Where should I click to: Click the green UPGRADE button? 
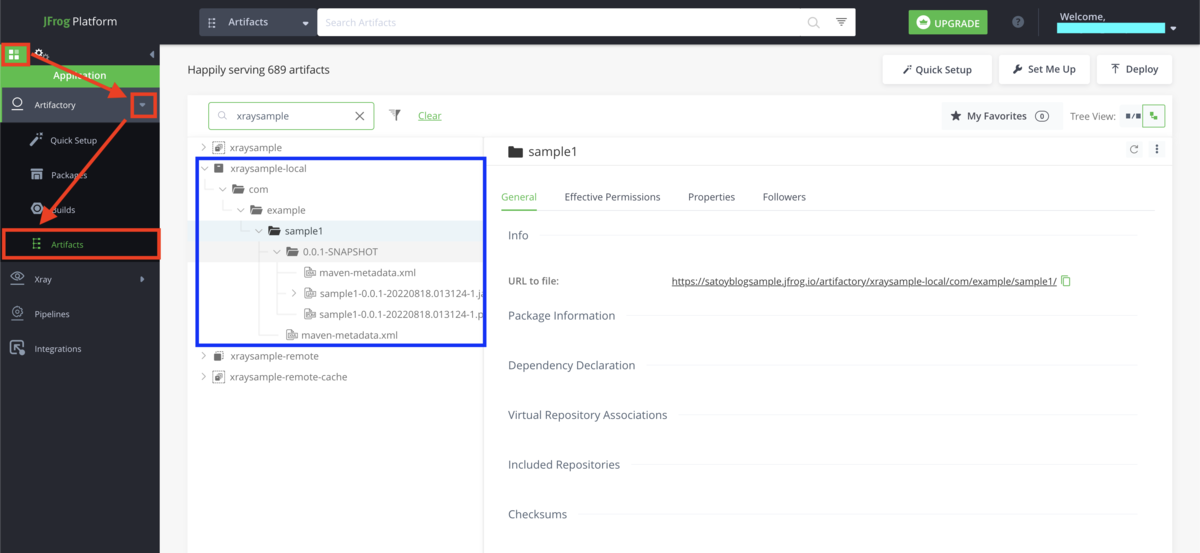pyautogui.click(x=948, y=22)
